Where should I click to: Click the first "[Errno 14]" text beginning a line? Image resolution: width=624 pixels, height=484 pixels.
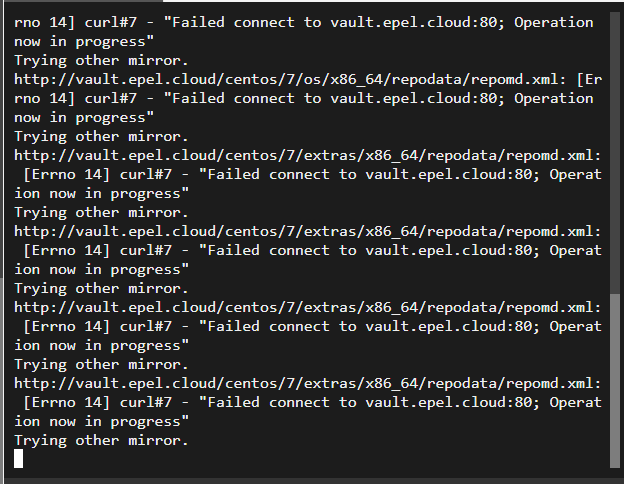tap(66, 175)
